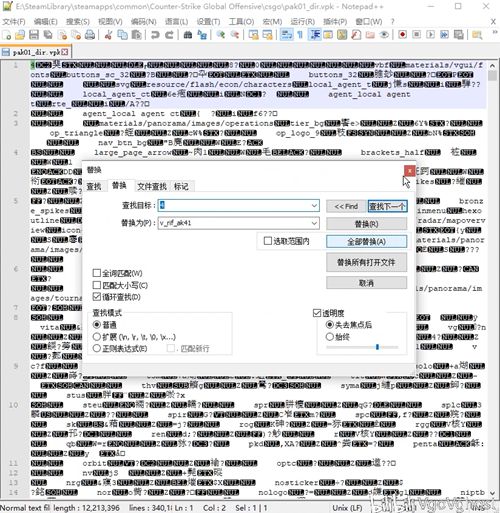Toggle synchronized vertical scrolling icon
This screenshot has height=513, width=500.
coord(253,35)
